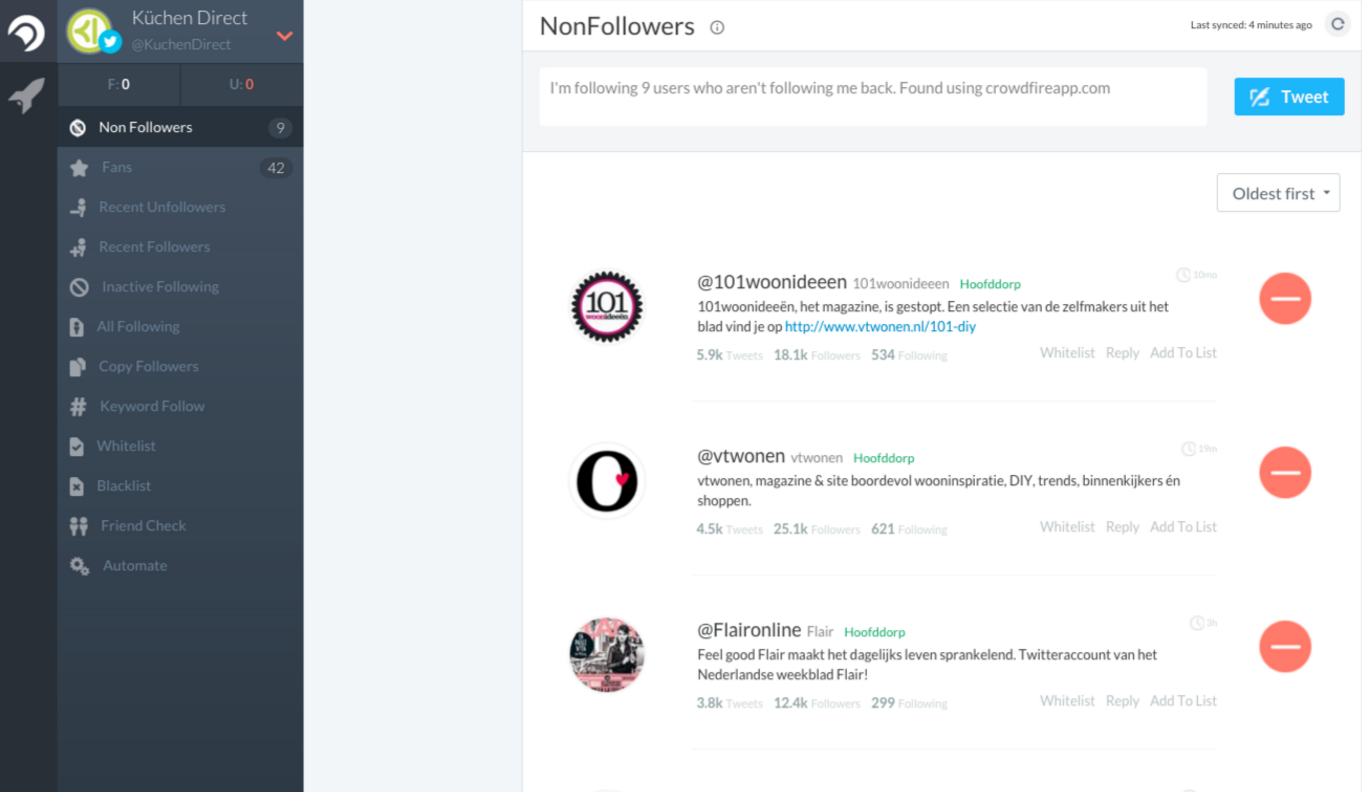Viewport: 1362px width, 792px height.
Task: Click the 19m clock icon for vtwonen
Action: click(1188, 449)
